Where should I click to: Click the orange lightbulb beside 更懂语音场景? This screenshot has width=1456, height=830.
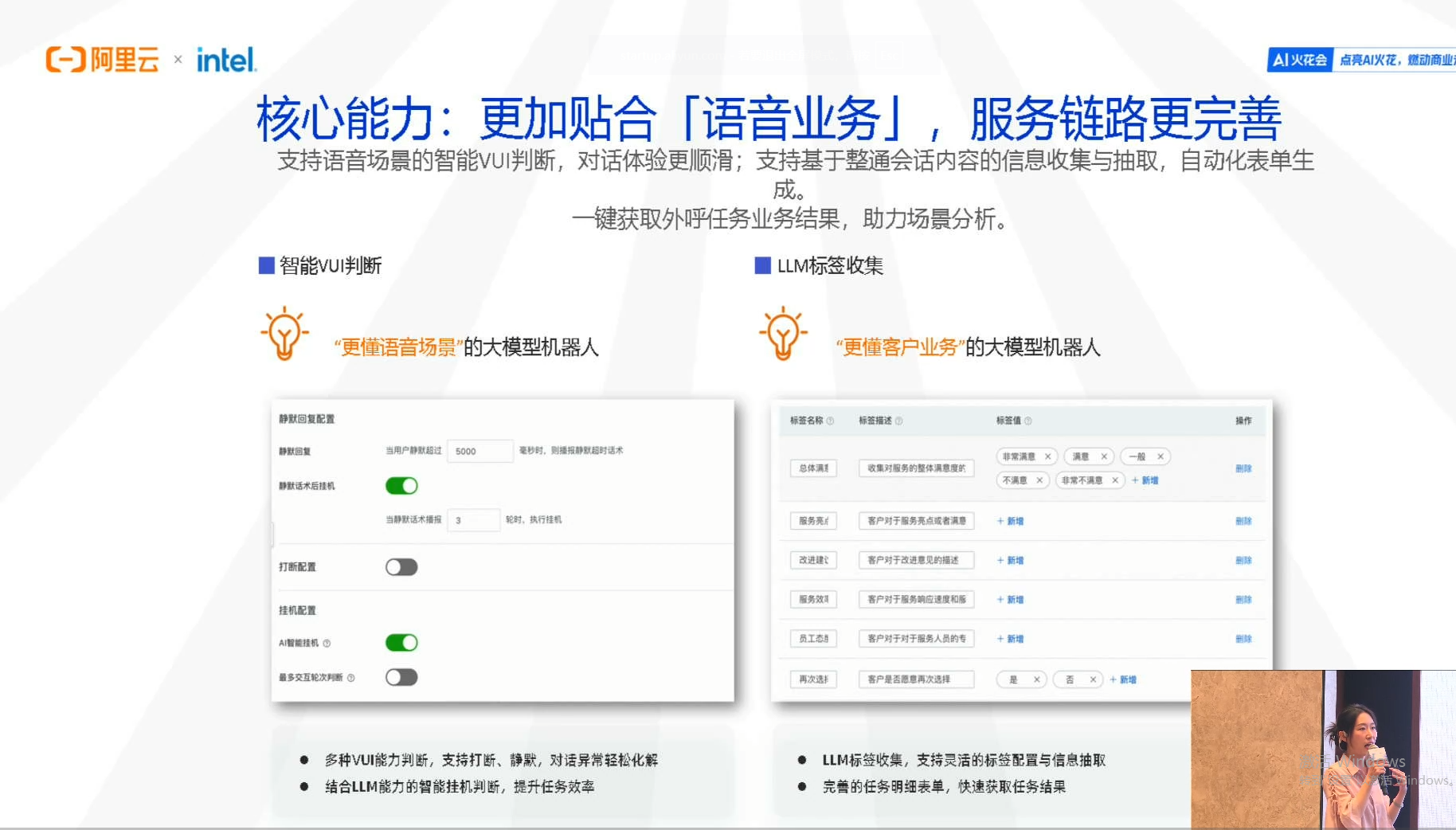(x=283, y=335)
